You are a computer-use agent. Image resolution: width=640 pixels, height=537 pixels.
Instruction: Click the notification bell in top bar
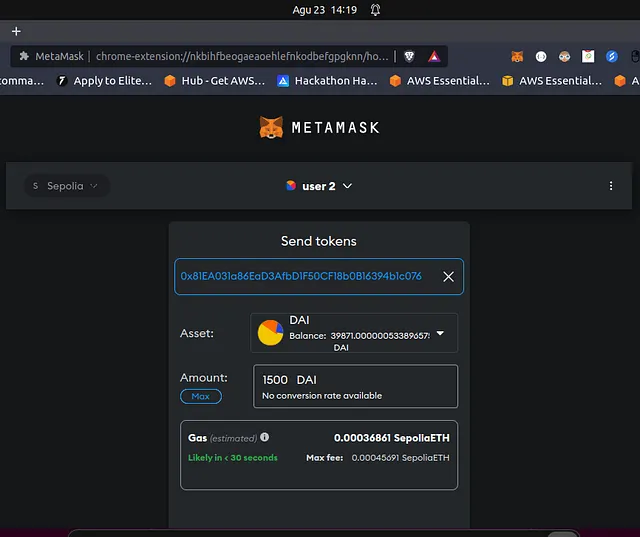click(x=375, y=10)
